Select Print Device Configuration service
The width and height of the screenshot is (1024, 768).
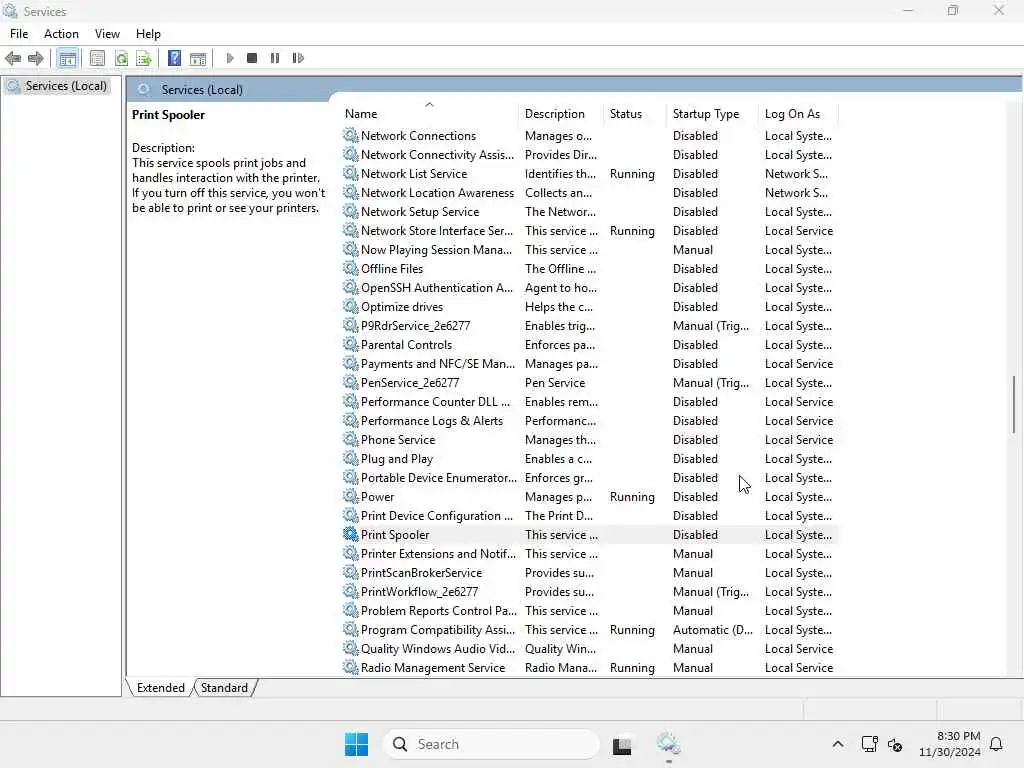point(589,515)
